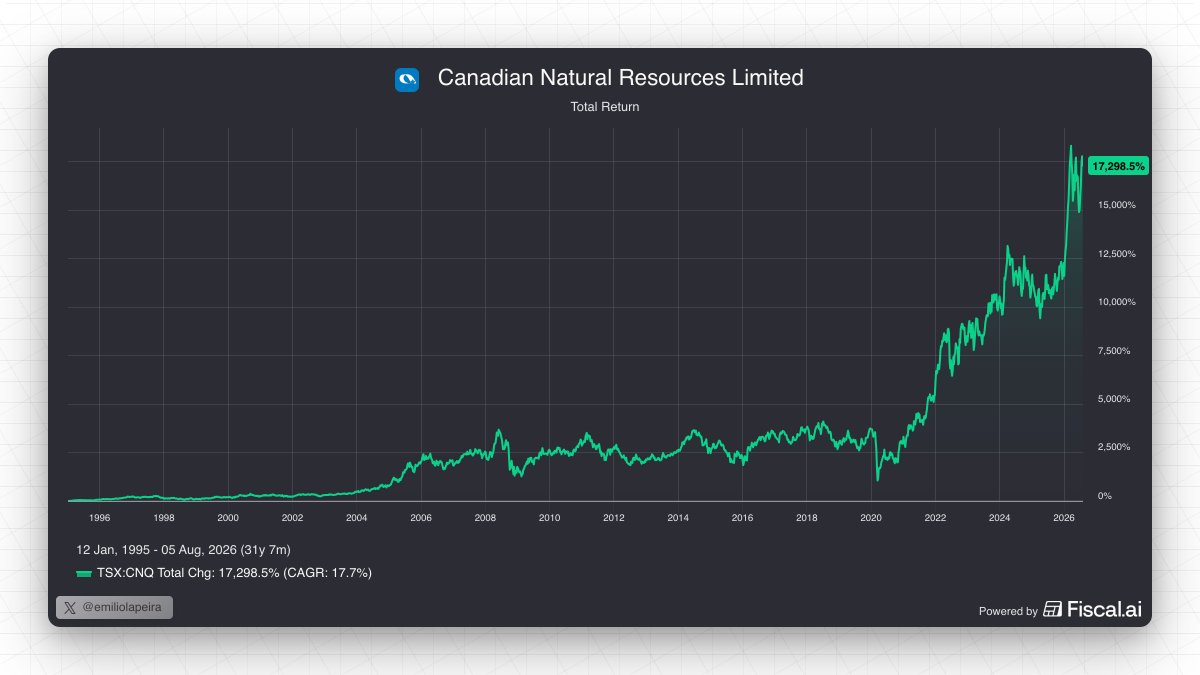The image size is (1200, 675).
Task: Select the 2020 x-axis year label
Action: pyautogui.click(x=871, y=518)
